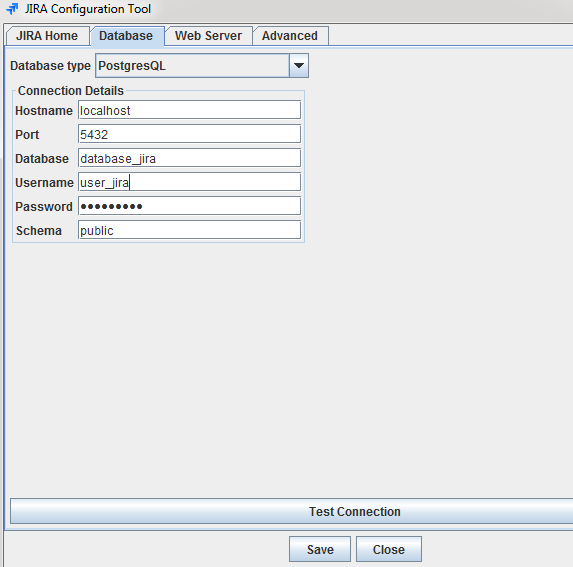Close the configuration tool
This screenshot has width=573, height=567.
click(389, 549)
